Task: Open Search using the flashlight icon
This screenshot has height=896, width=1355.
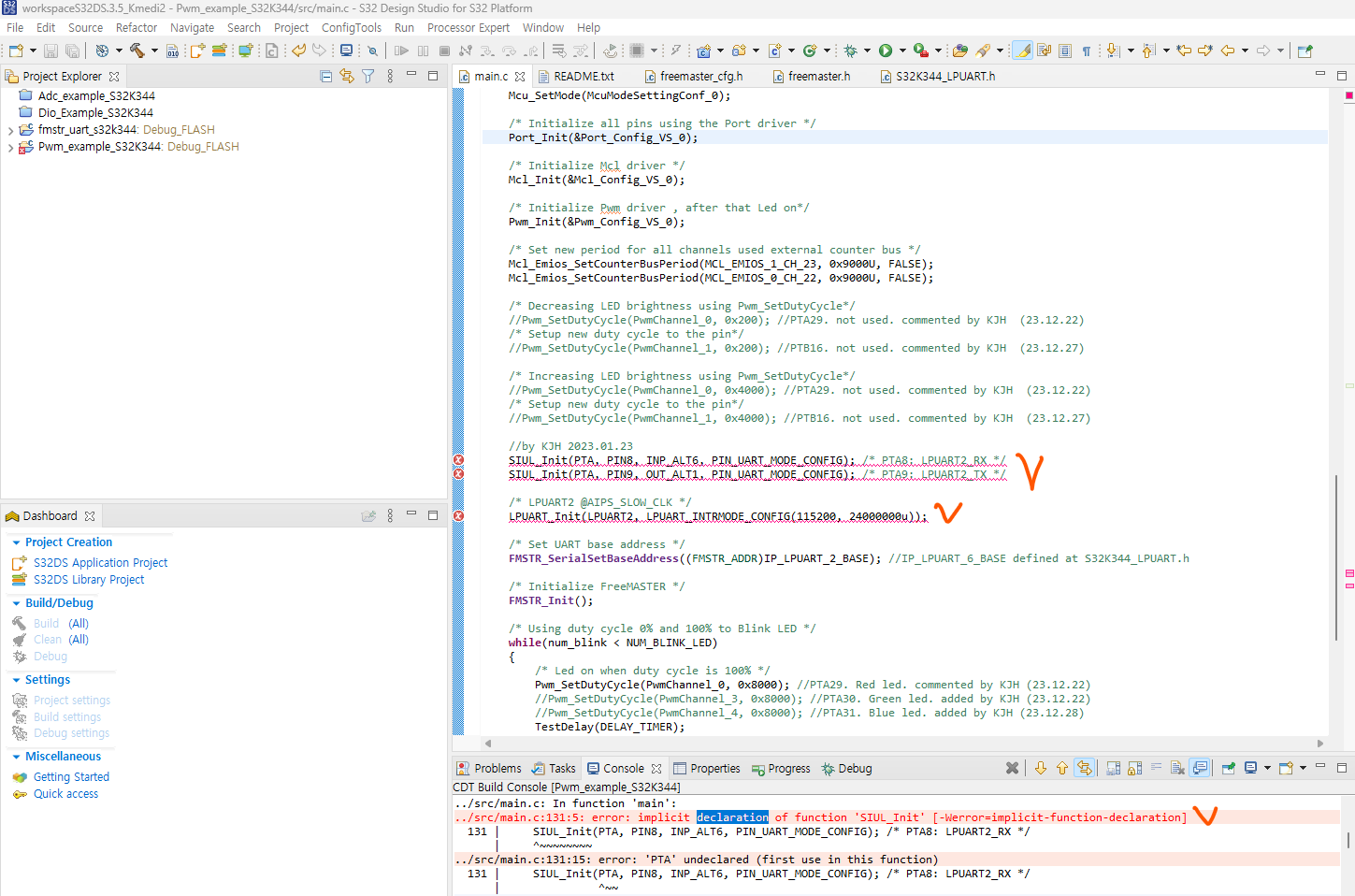Action: coord(984,51)
